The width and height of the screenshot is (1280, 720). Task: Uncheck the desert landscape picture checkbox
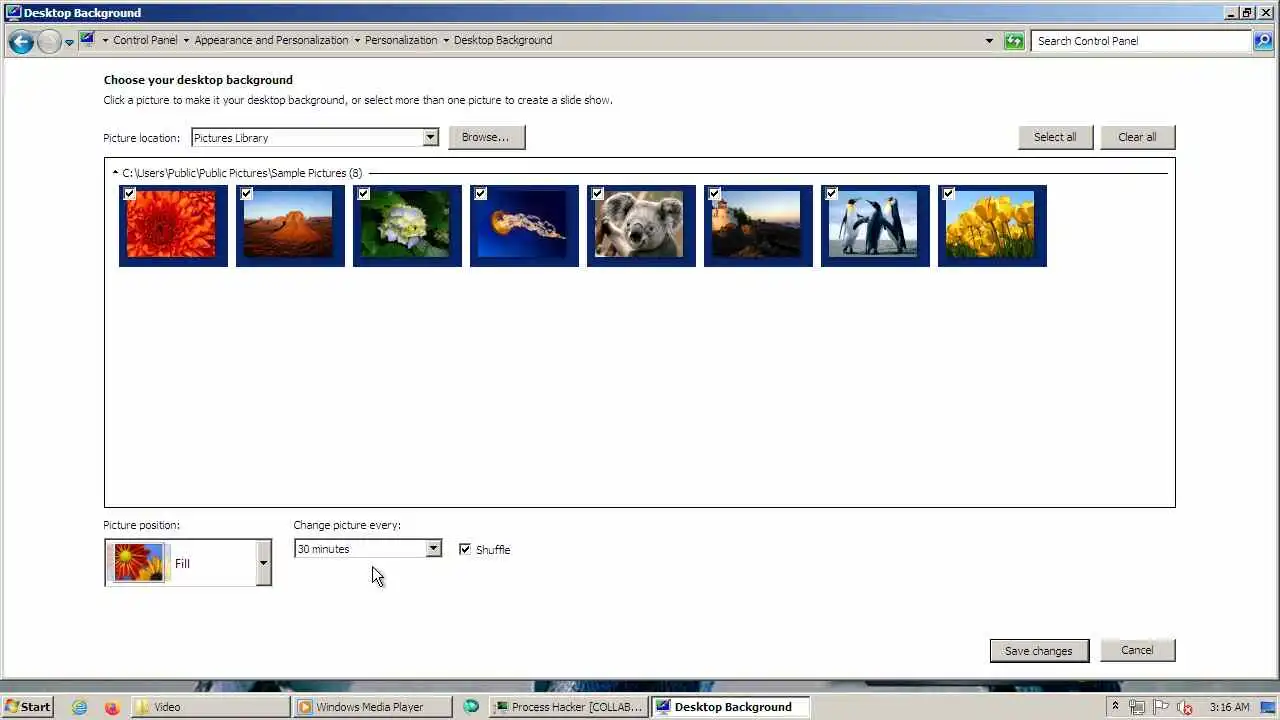[x=246, y=194]
